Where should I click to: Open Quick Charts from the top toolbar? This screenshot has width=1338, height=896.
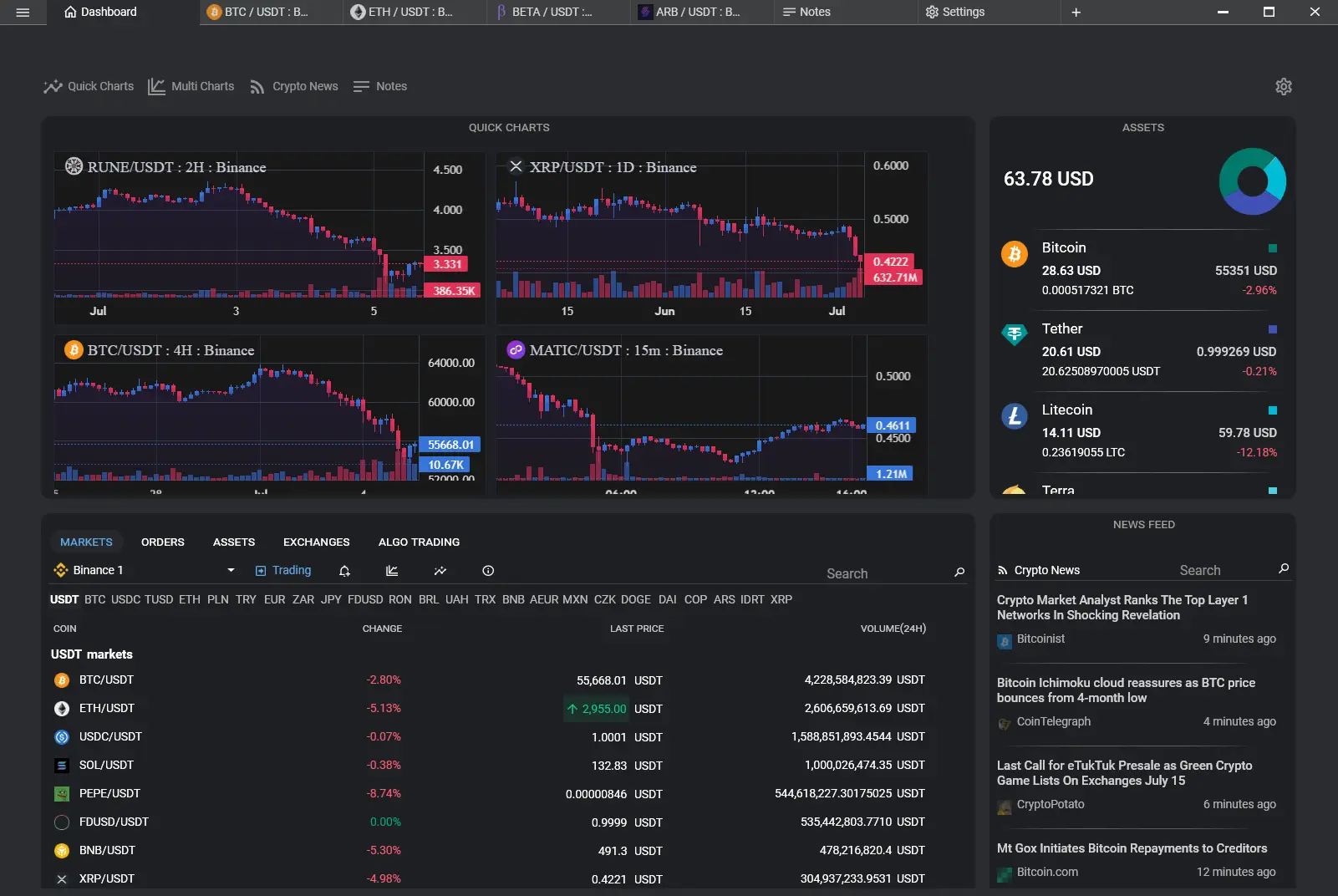pos(89,86)
